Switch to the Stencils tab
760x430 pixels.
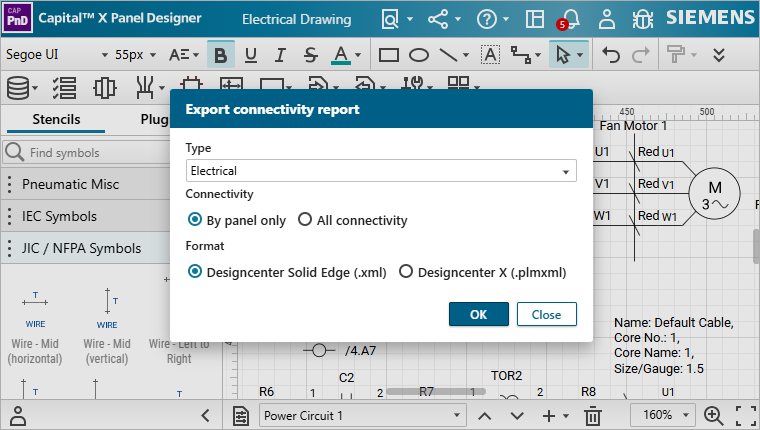coord(56,119)
